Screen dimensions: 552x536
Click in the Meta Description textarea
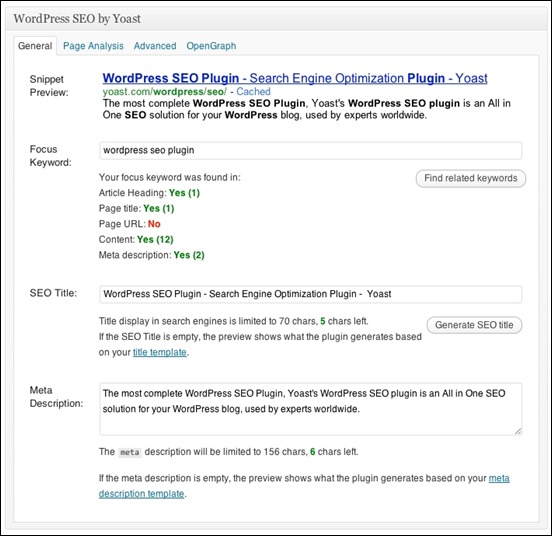(310, 409)
